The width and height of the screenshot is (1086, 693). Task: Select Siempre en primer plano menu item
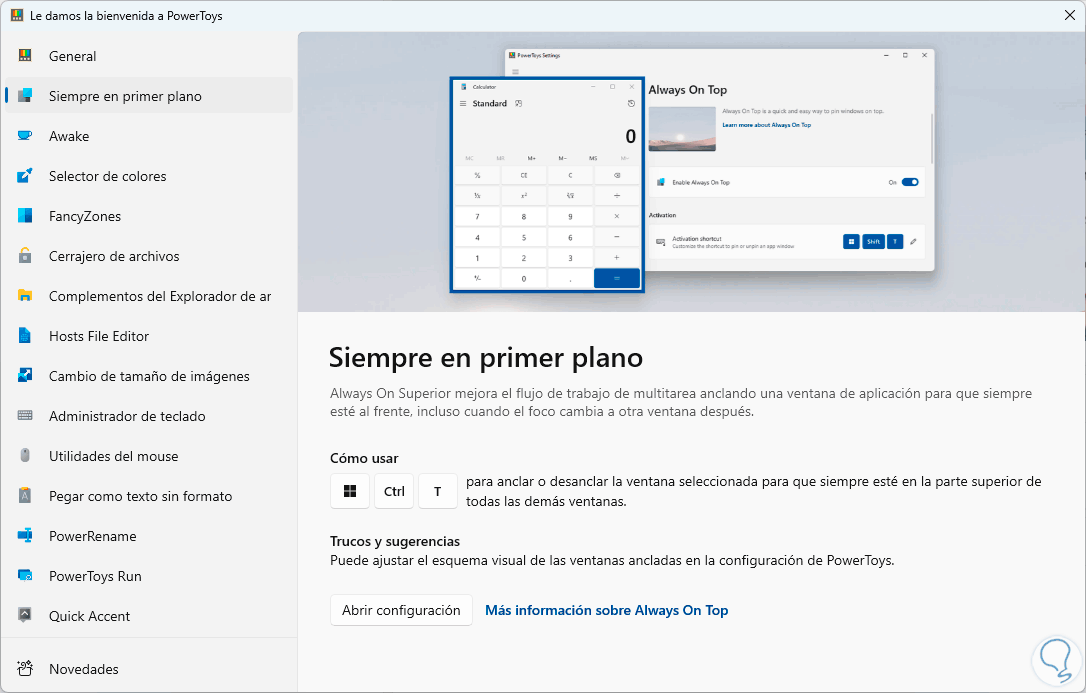pos(149,96)
